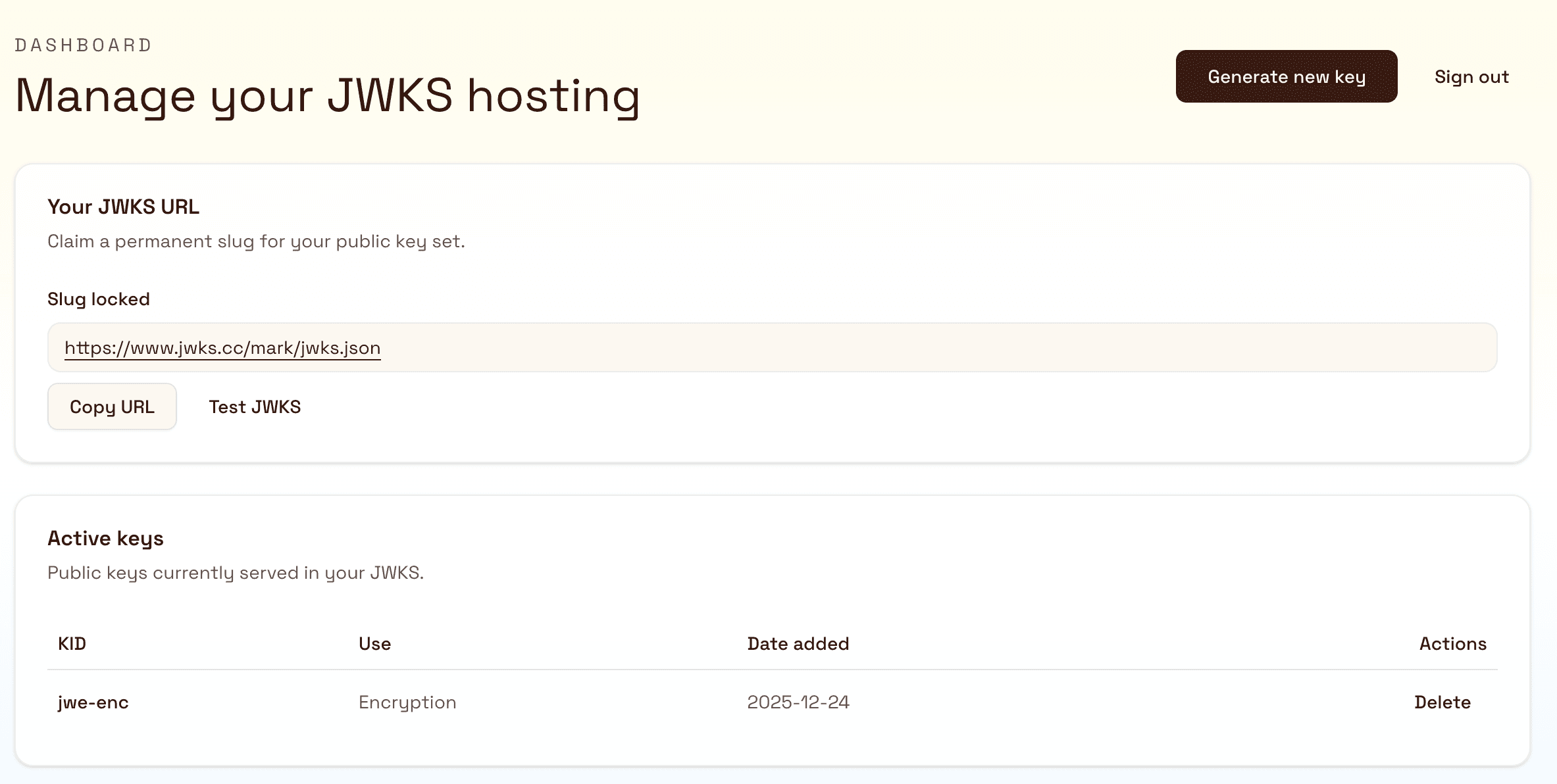Click the Slug locked label
The width and height of the screenshot is (1557, 784).
(98, 299)
